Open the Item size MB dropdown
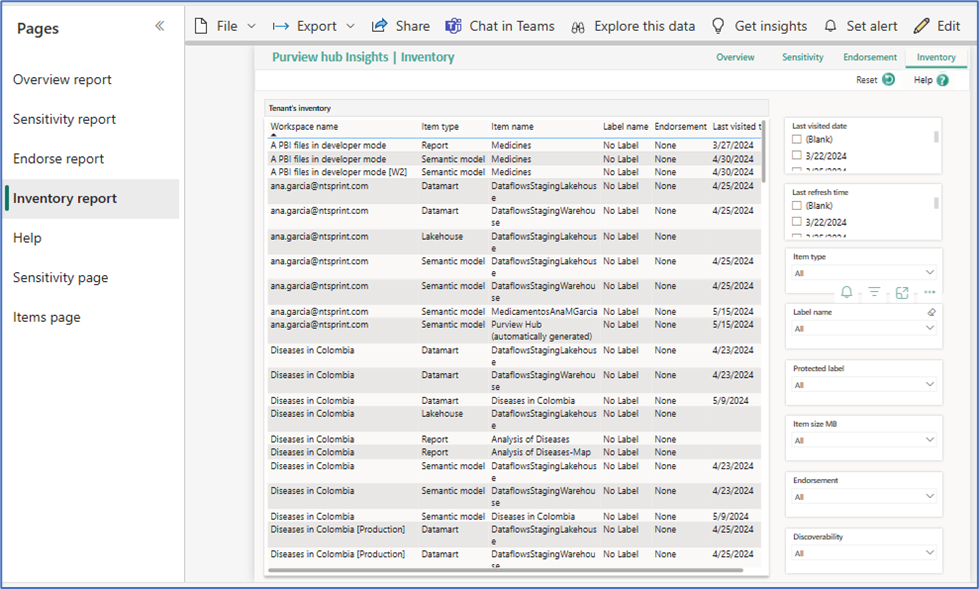Viewport: 979px width, 589px height. [x=864, y=440]
